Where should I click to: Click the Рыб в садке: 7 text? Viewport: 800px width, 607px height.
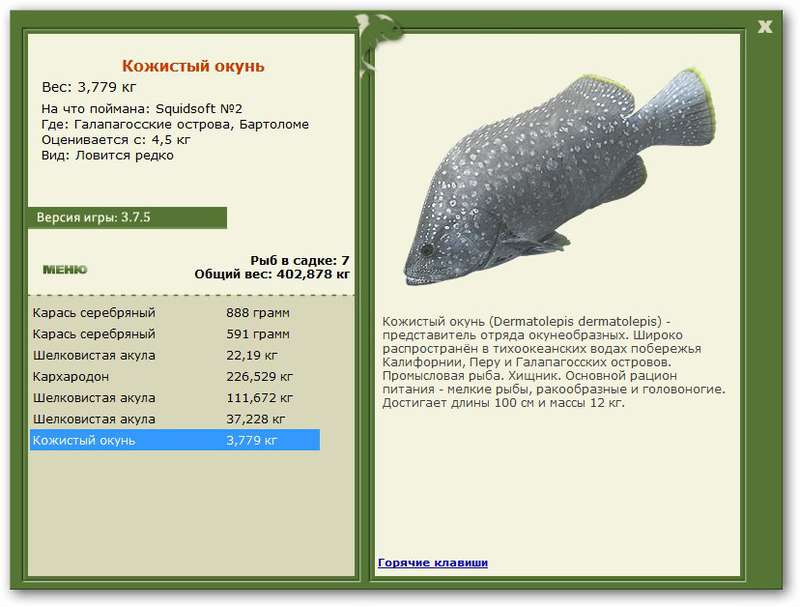299,261
